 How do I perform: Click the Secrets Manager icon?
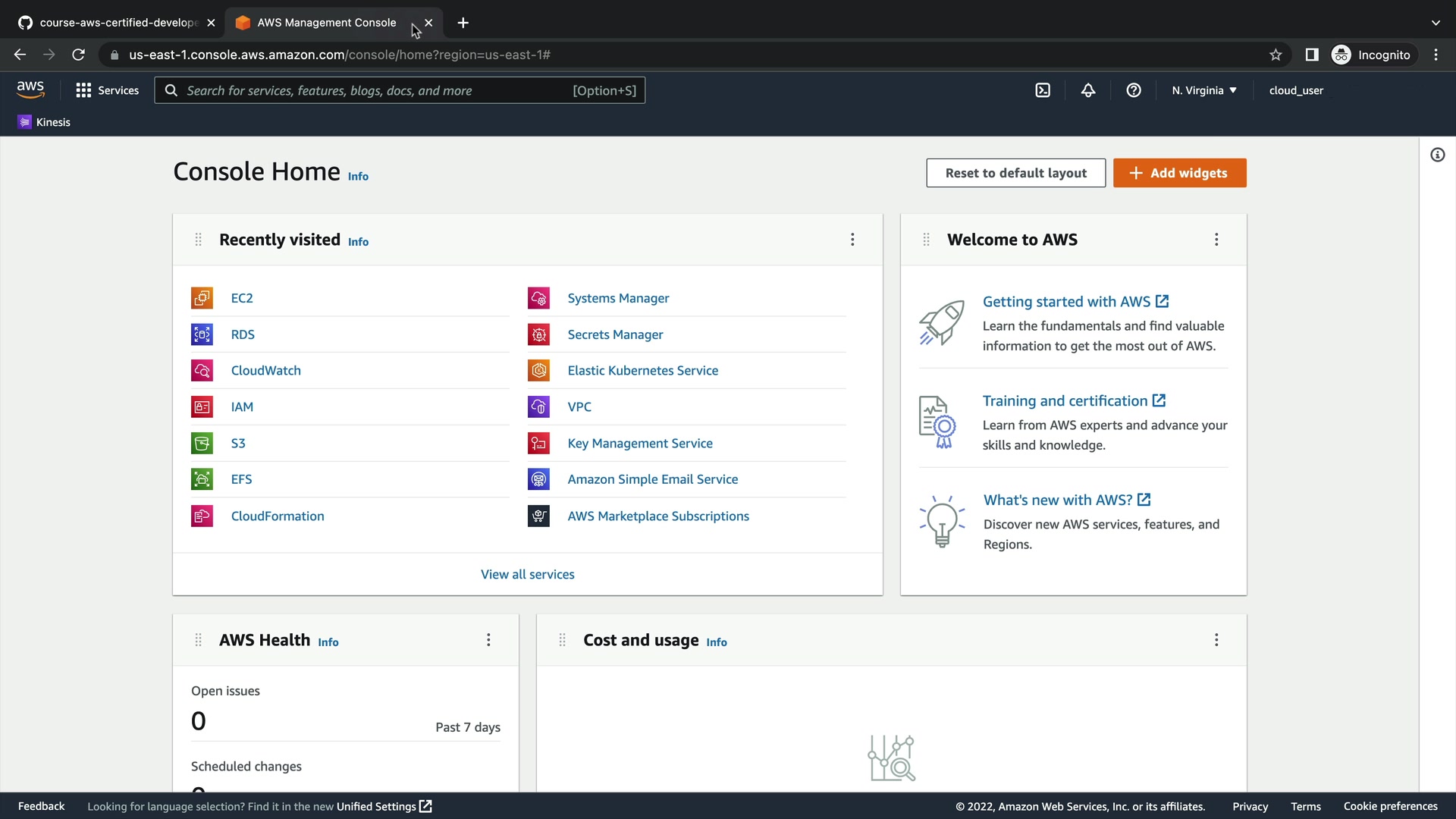pyautogui.click(x=538, y=334)
